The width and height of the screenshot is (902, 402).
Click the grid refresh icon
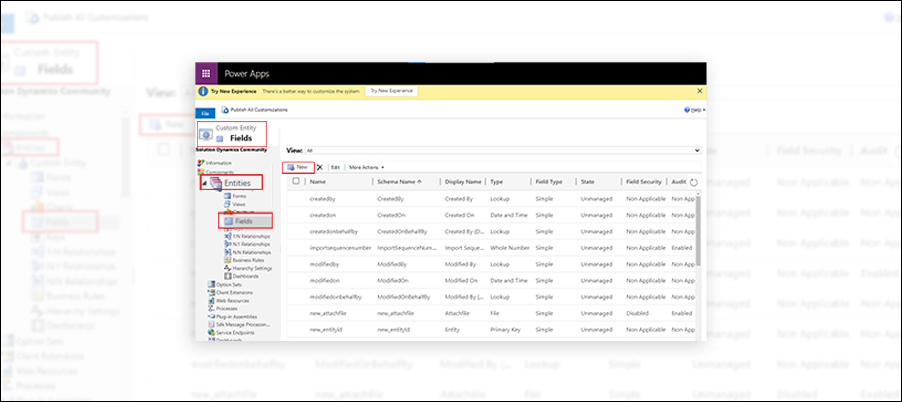(x=694, y=182)
